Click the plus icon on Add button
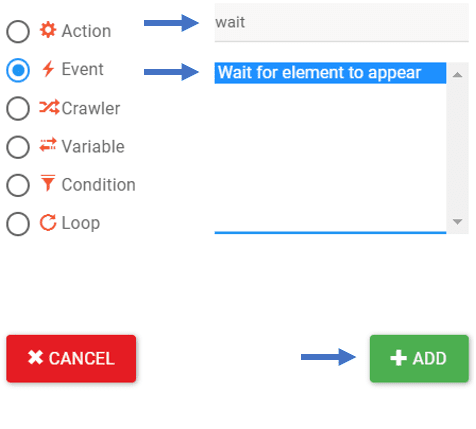 398,358
